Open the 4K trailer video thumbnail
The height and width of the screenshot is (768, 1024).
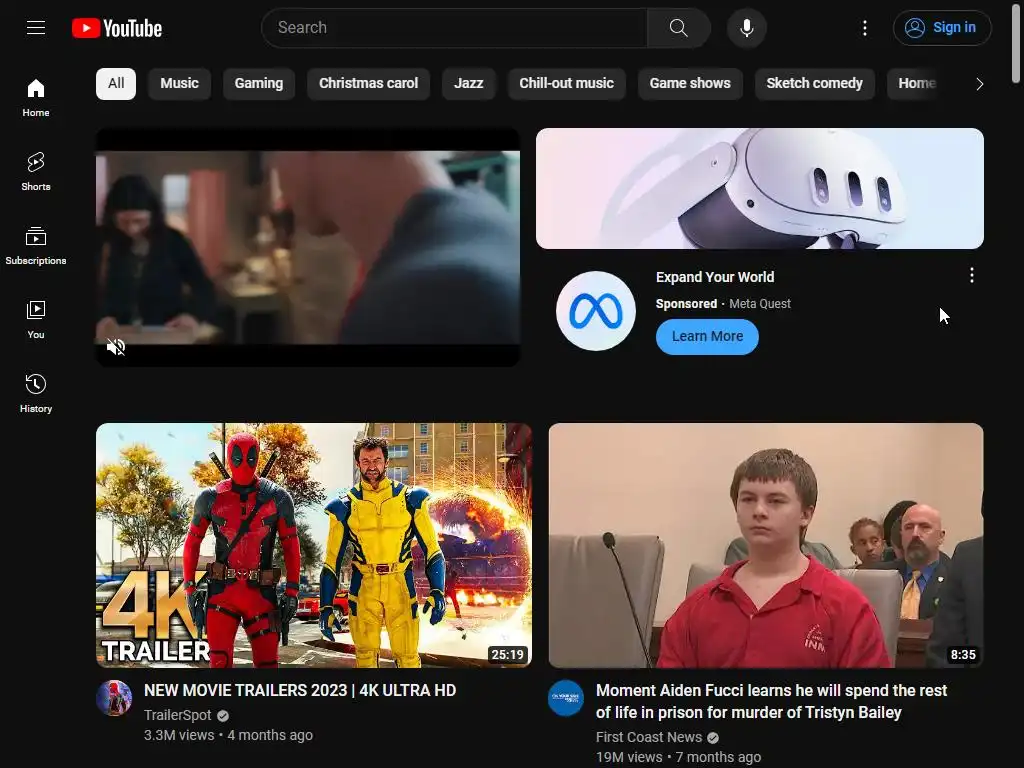(x=313, y=545)
